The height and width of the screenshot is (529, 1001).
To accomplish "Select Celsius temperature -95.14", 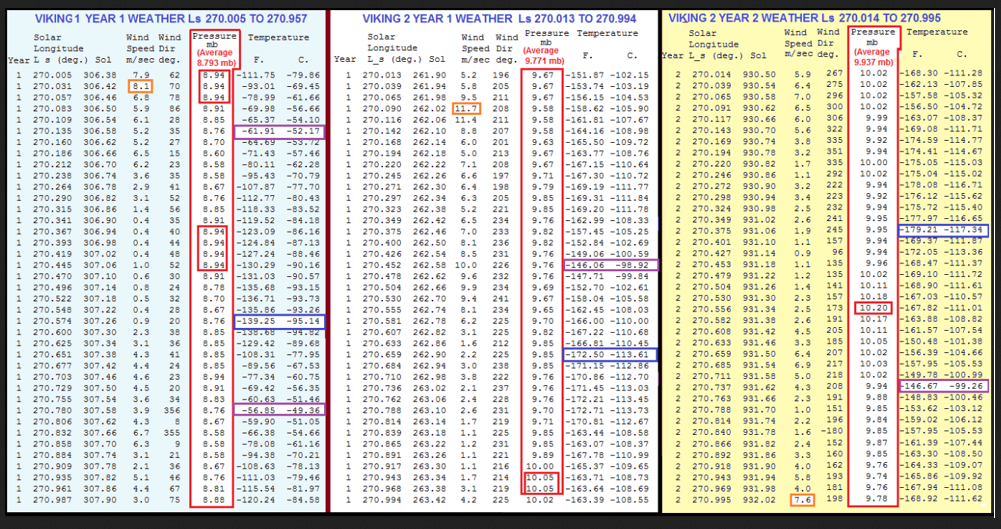I will coord(303,322).
